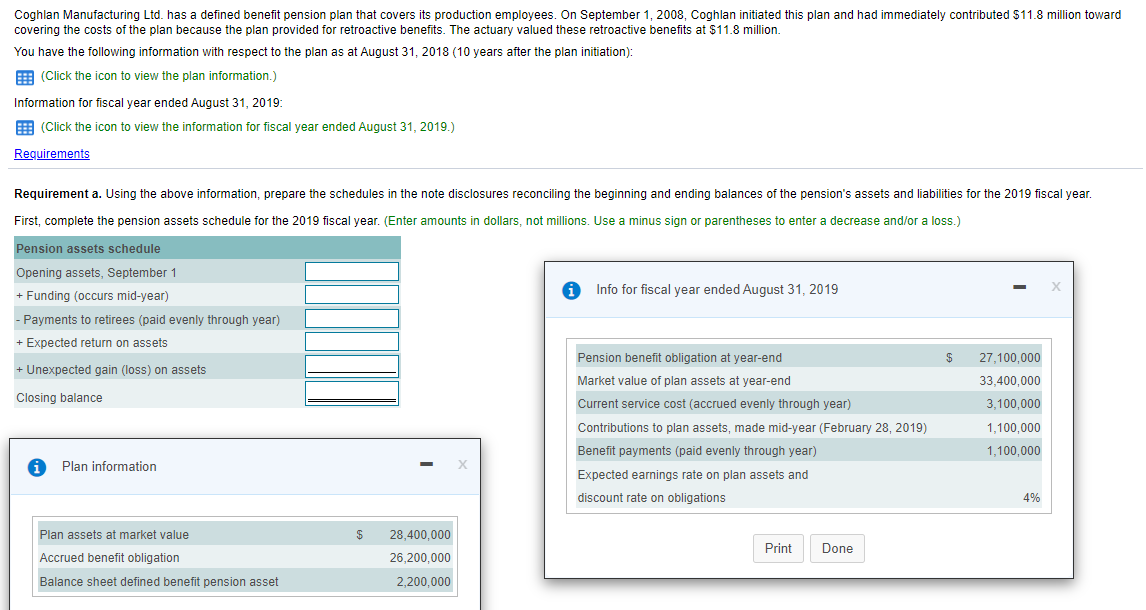Select the year-end obligation value 27,100,000
This screenshot has width=1146, height=610.
click(1010, 357)
